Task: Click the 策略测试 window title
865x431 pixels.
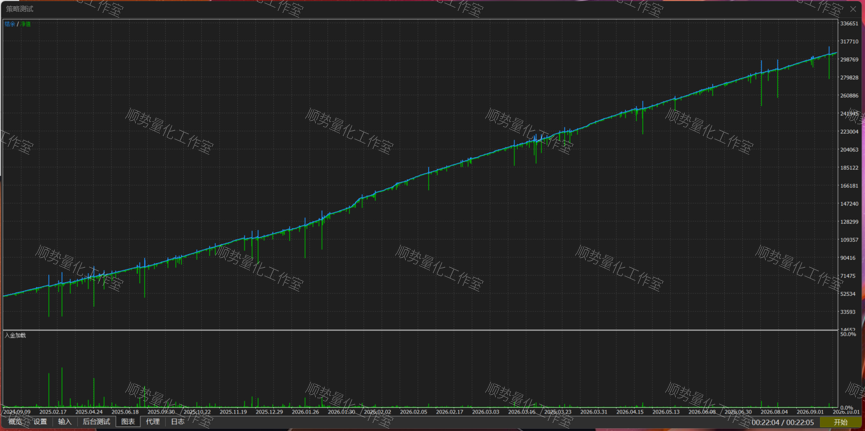Action: click(x=18, y=9)
